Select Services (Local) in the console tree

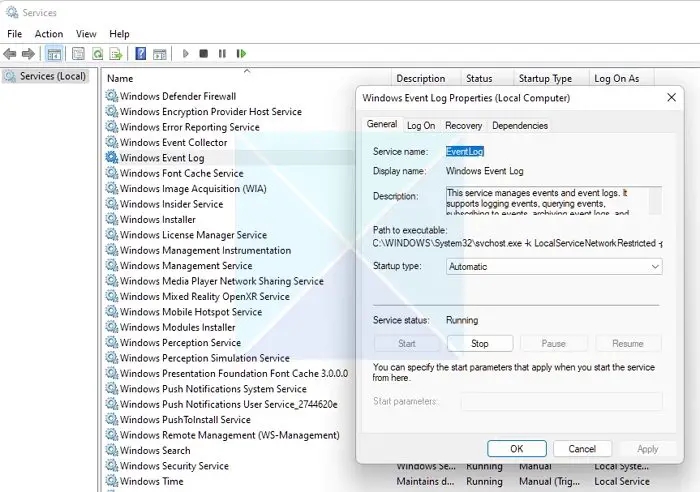pyautogui.click(x=45, y=76)
